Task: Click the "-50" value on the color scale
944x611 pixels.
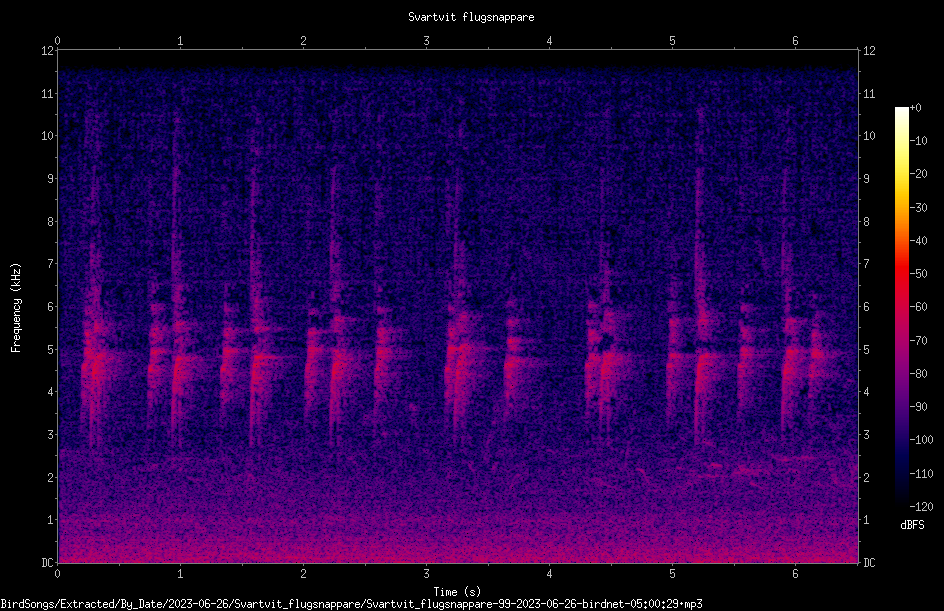Action: point(919,274)
